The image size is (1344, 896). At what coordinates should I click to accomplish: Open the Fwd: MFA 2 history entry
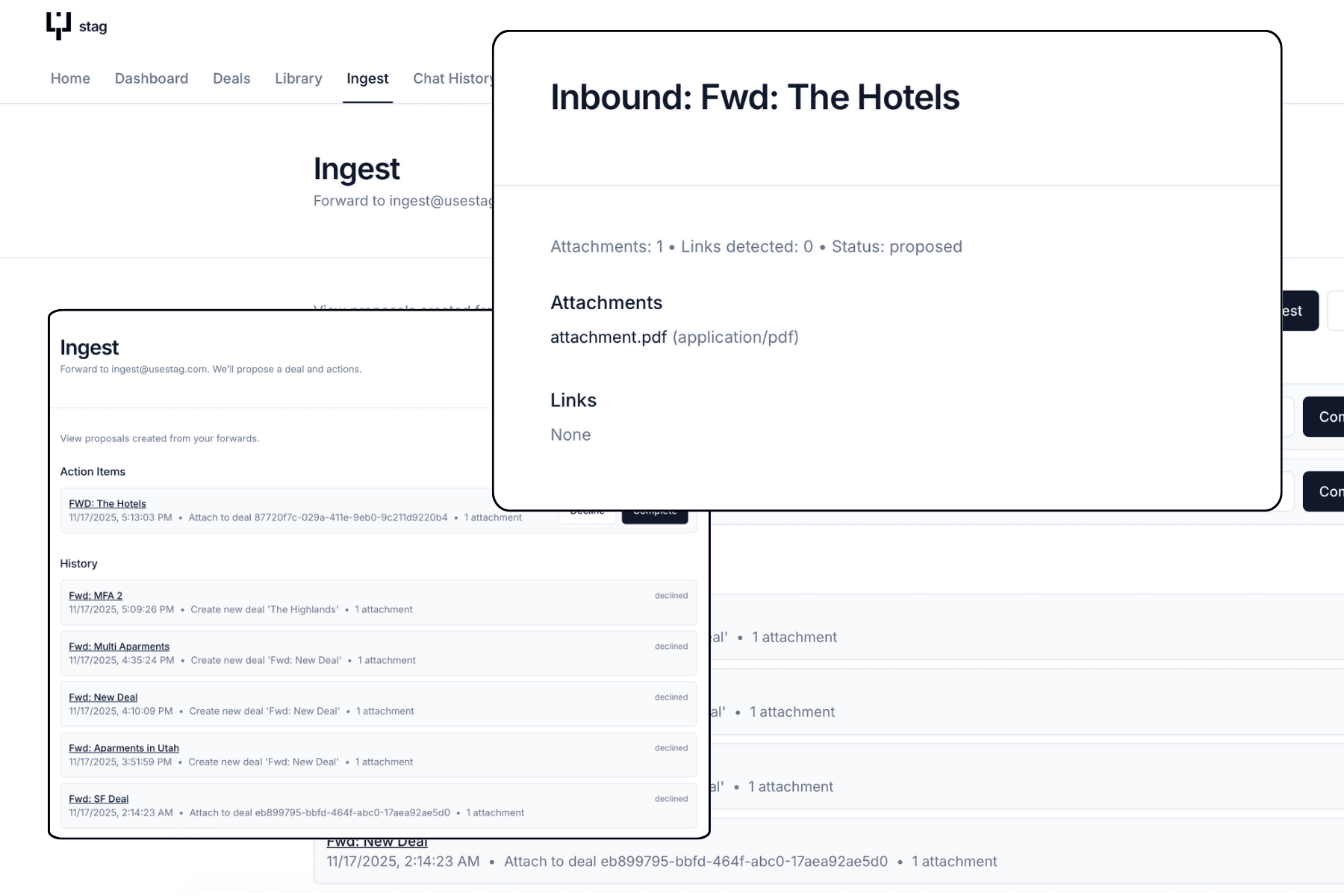pyautogui.click(x=95, y=595)
